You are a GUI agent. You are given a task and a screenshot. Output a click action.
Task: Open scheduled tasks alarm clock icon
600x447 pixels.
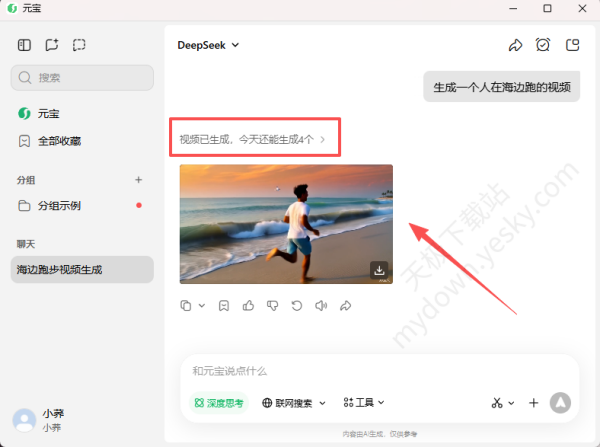click(x=543, y=45)
